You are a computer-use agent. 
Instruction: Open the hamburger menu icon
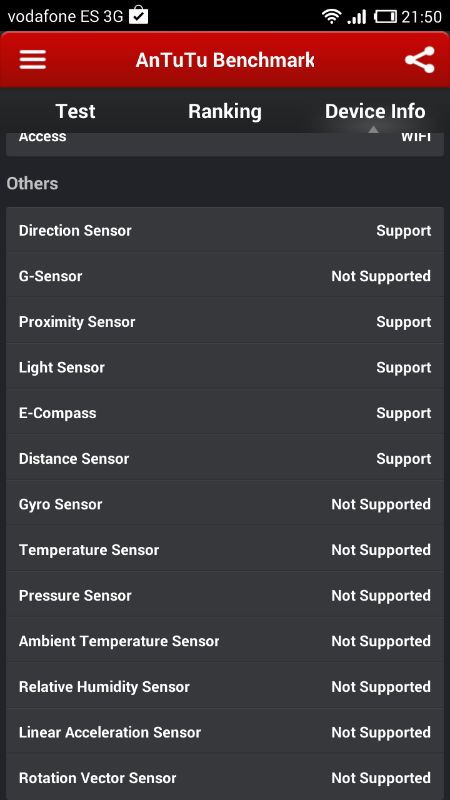tap(33, 60)
